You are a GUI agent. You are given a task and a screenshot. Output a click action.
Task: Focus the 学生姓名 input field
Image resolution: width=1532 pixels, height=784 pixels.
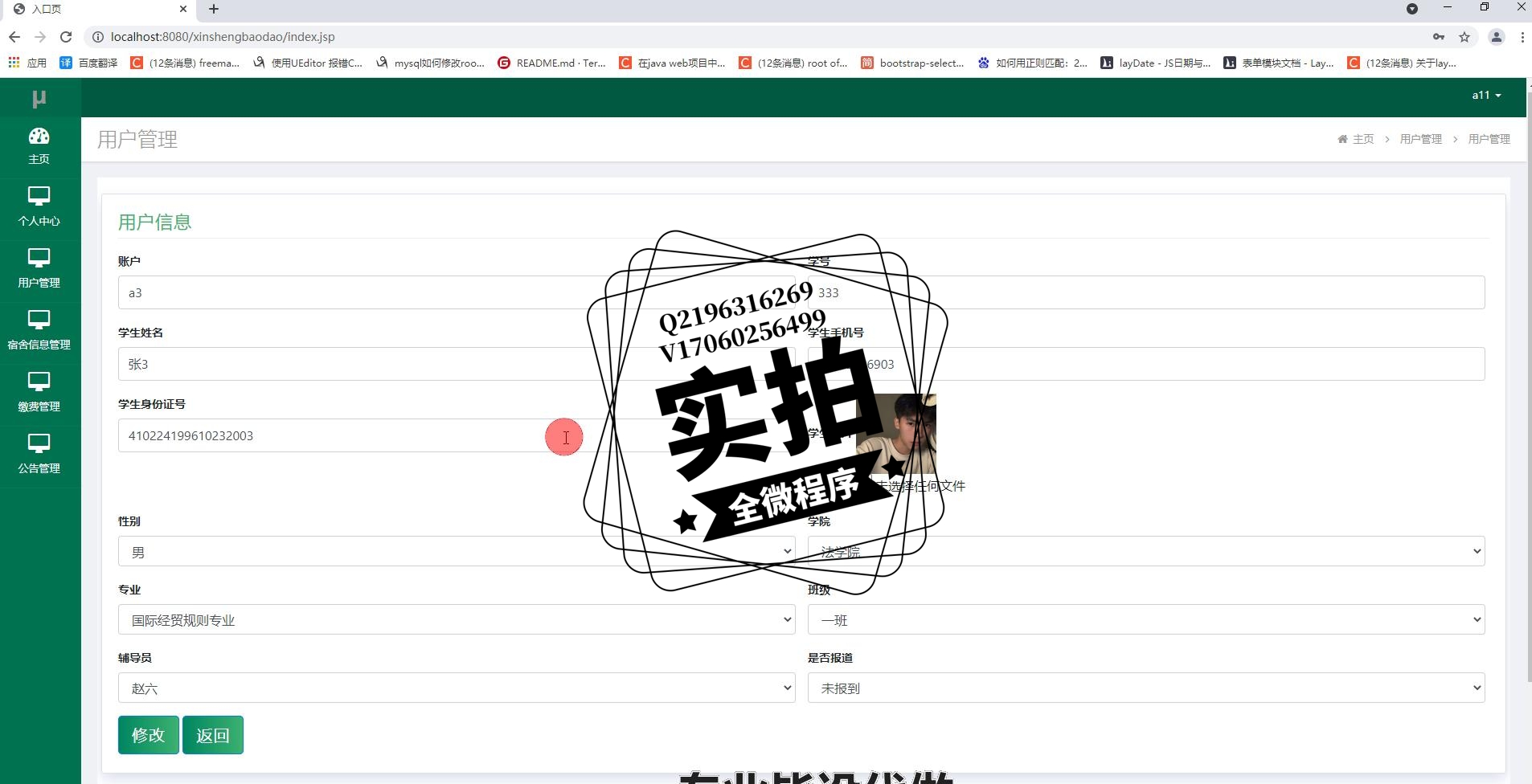click(457, 364)
